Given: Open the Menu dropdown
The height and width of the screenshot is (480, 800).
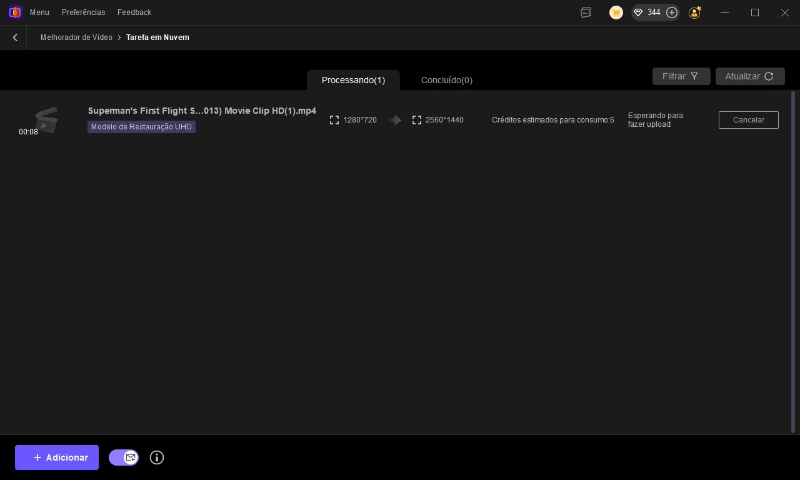Looking at the screenshot, I should (x=39, y=12).
